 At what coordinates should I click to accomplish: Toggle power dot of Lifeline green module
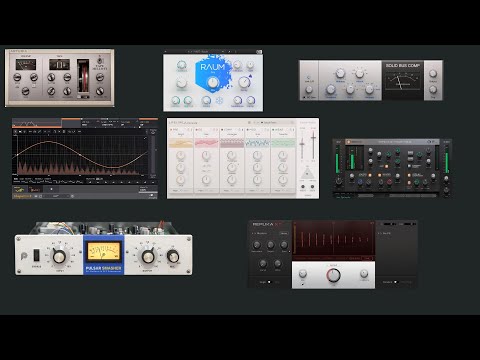click(x=274, y=129)
